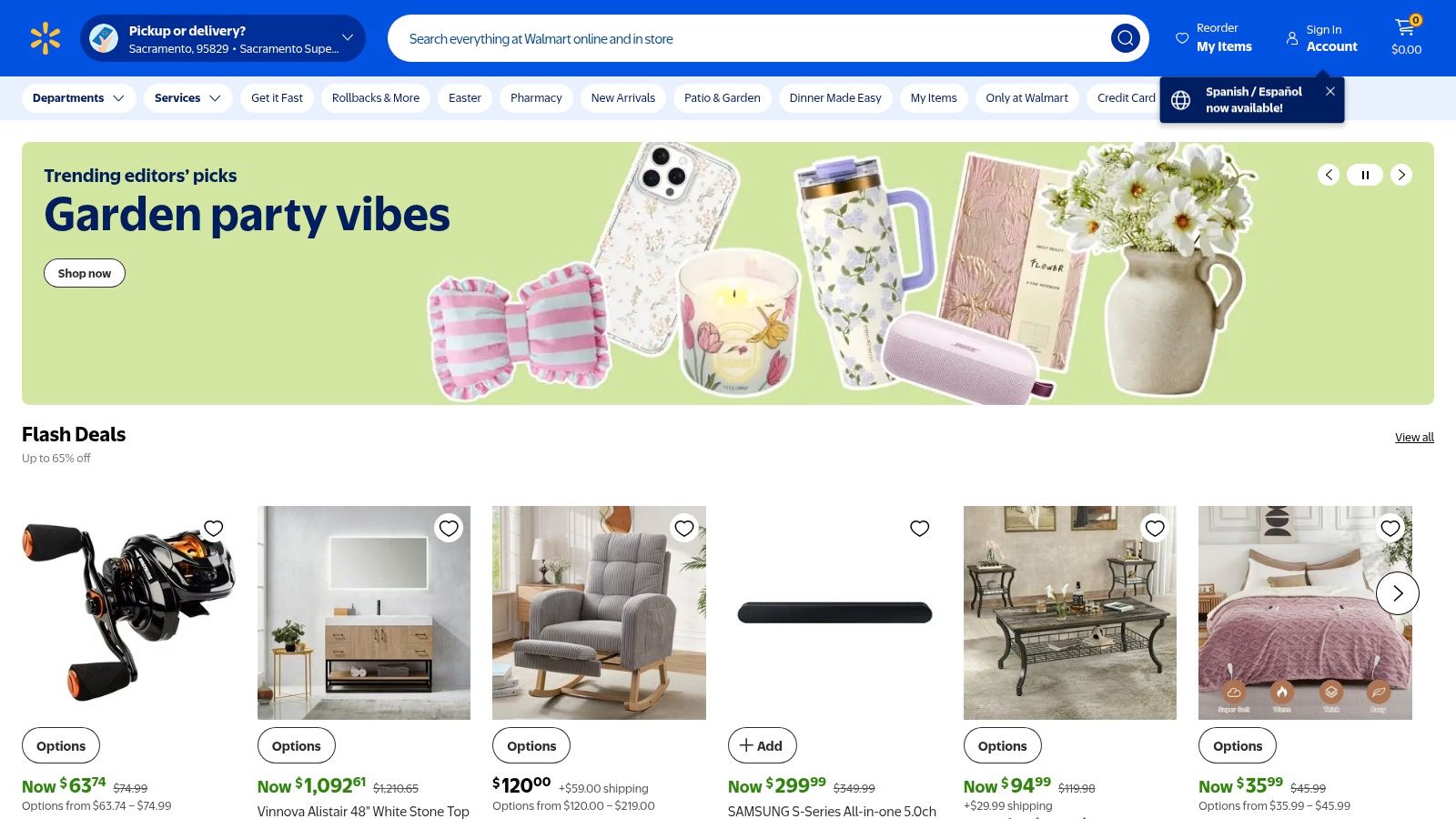Select the Pharmacy nav item
The height and width of the screenshot is (819, 1456).
click(x=536, y=98)
